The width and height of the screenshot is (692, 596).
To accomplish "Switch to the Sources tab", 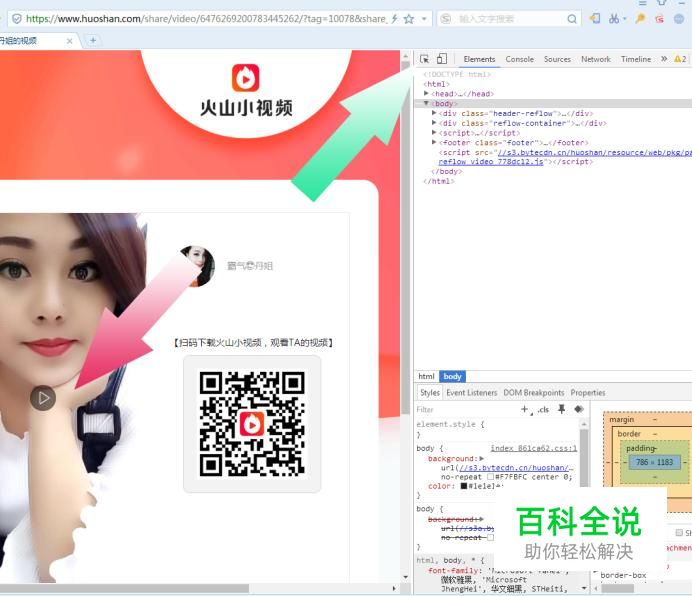I will pos(557,59).
